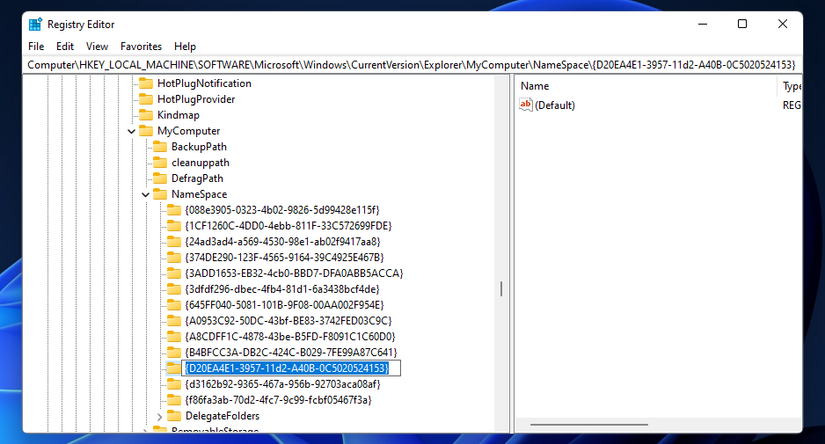This screenshot has height=444, width=825.
Task: Select the {645FF040-5081-101B-9F08-00AA002F954E} key name
Action: coord(284,305)
